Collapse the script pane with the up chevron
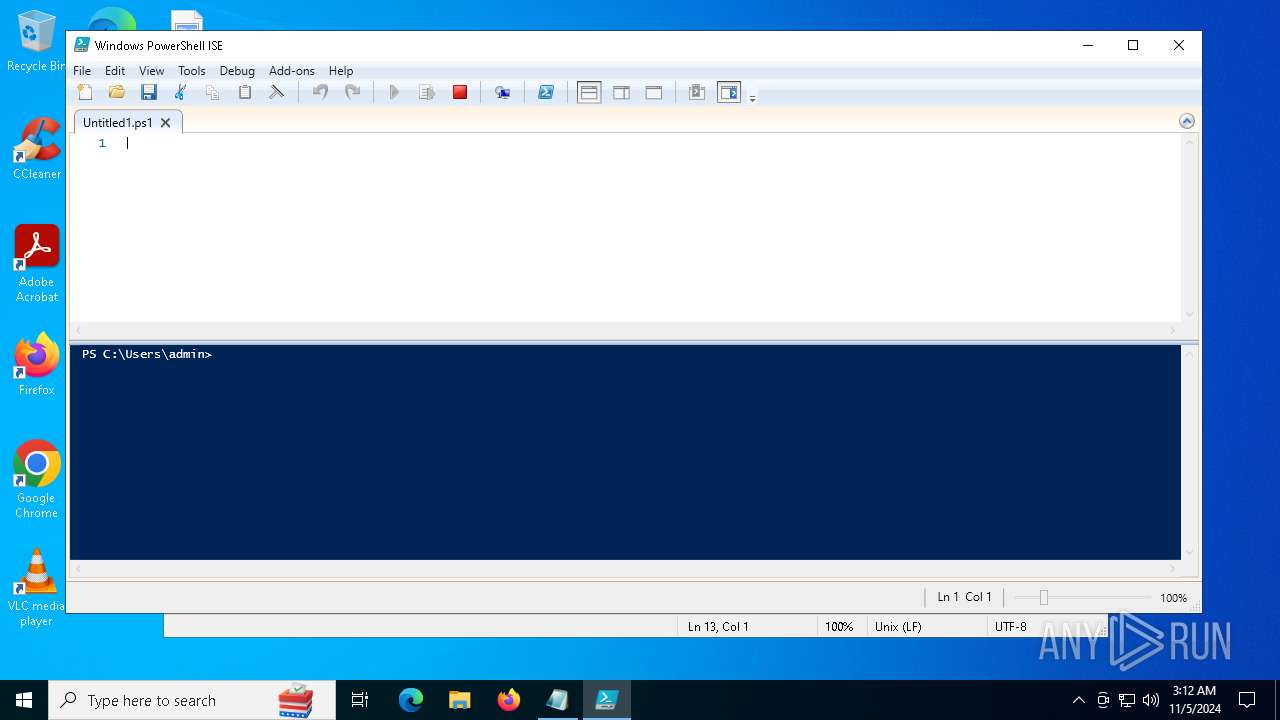 1187,121
